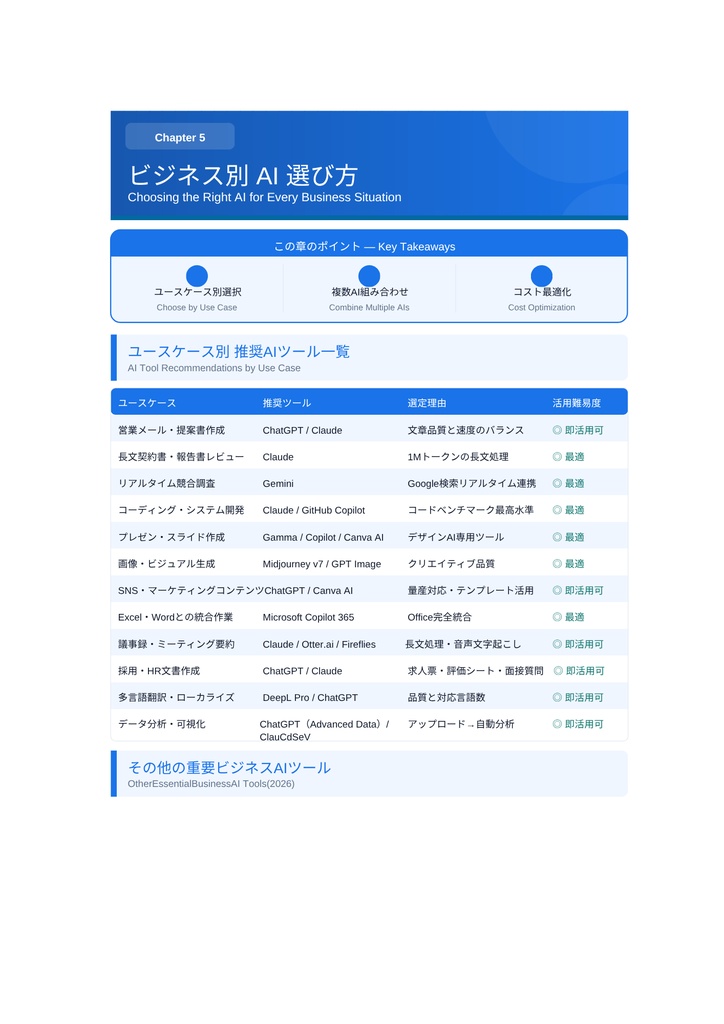Click the ChatGPT (Advanced Data) cell
This screenshot has height=1024, width=724.
(x=324, y=730)
